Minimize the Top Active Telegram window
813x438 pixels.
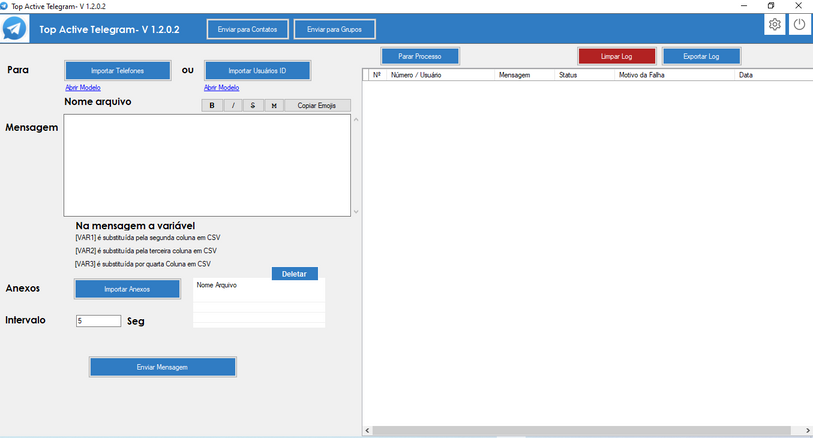point(744,6)
